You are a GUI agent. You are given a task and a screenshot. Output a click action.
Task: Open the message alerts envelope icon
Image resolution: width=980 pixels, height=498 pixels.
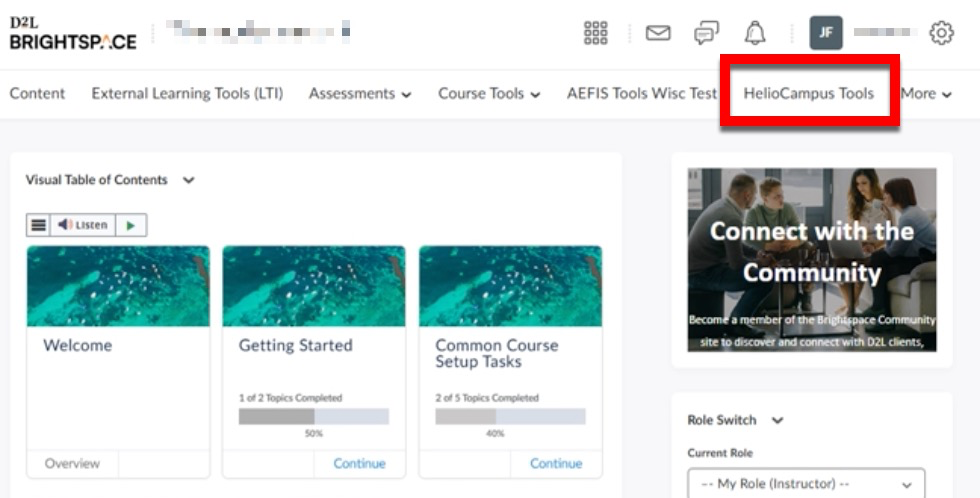click(x=657, y=33)
